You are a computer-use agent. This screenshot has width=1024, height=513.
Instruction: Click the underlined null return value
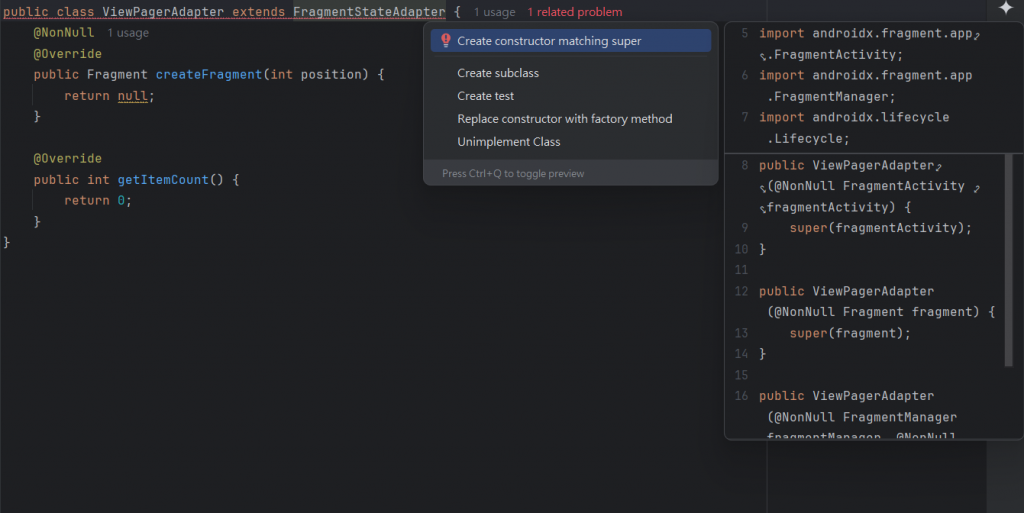[x=133, y=96]
